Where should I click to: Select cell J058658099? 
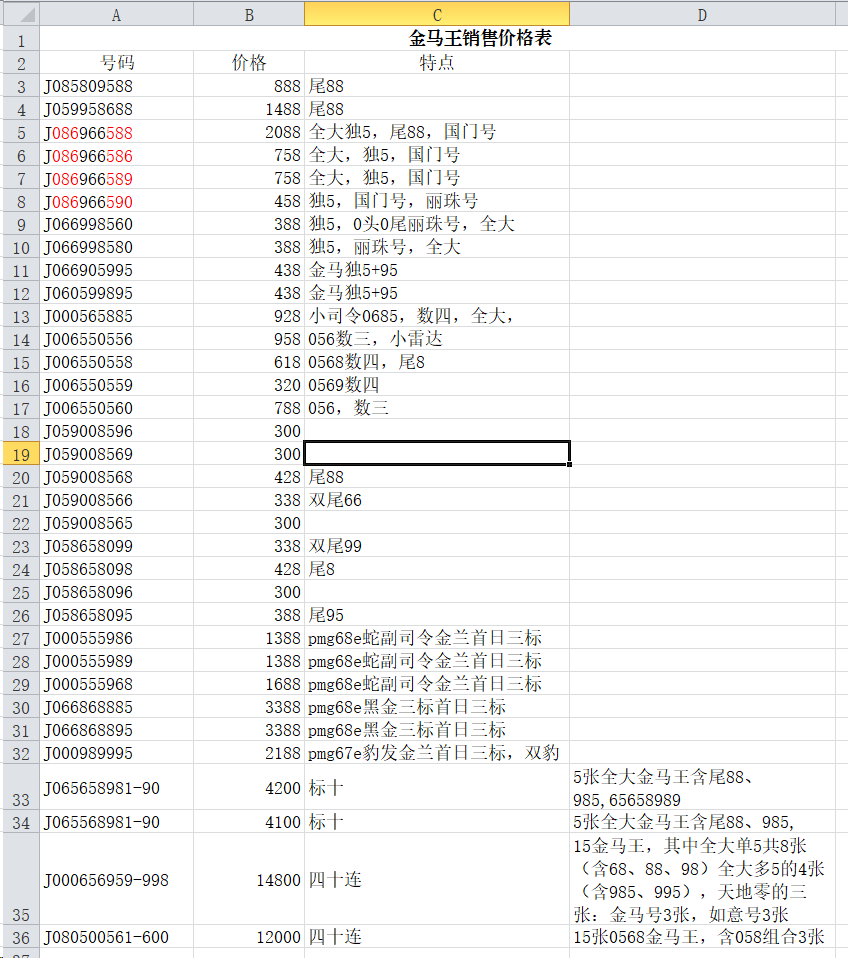coord(117,546)
